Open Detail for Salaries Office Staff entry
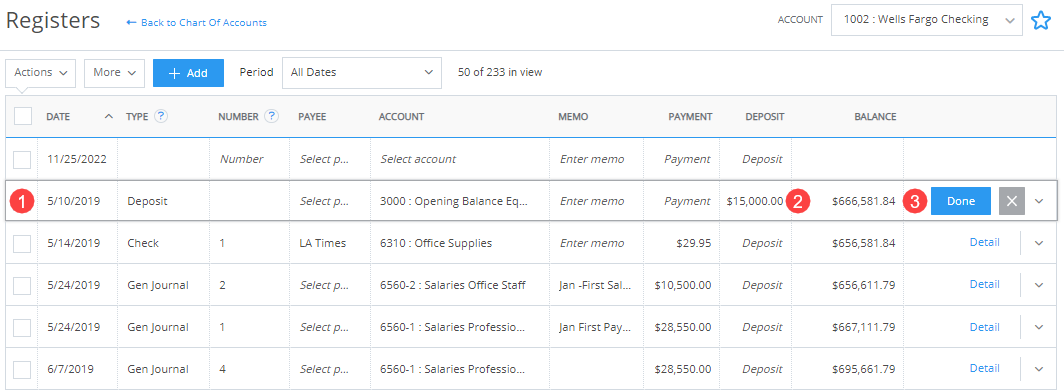 tap(985, 284)
